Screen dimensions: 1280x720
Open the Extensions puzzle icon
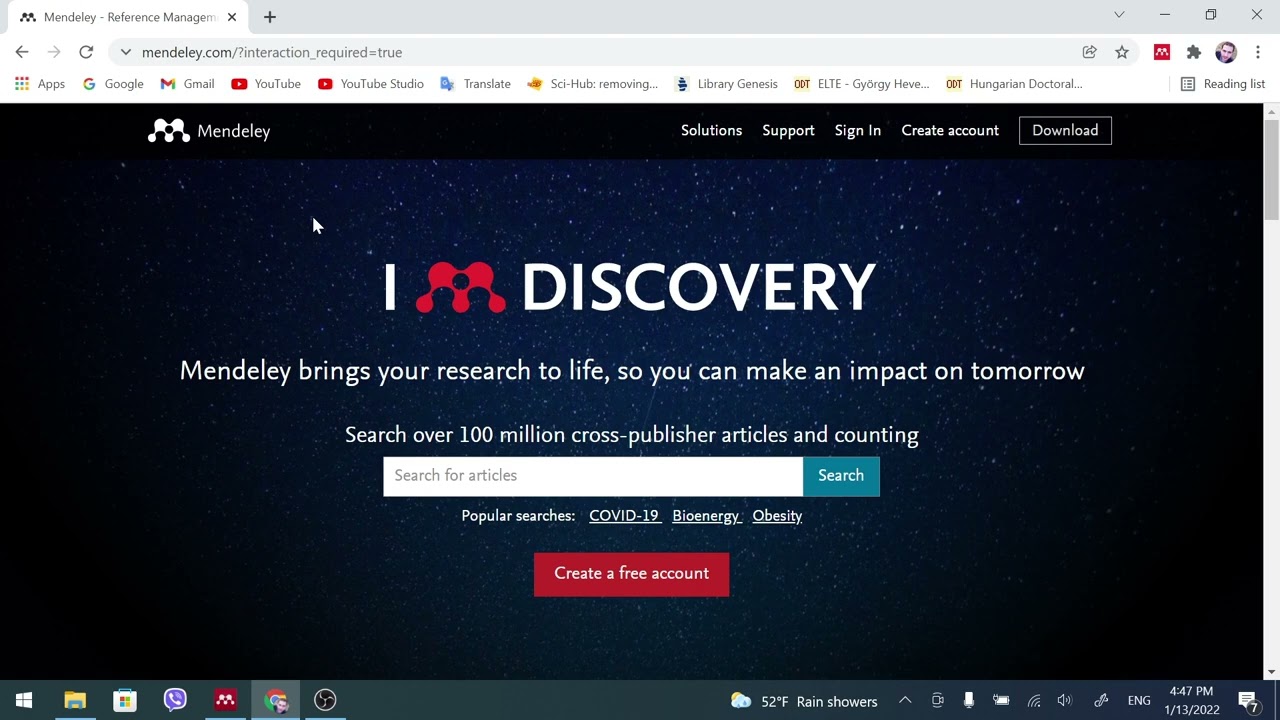(1194, 52)
